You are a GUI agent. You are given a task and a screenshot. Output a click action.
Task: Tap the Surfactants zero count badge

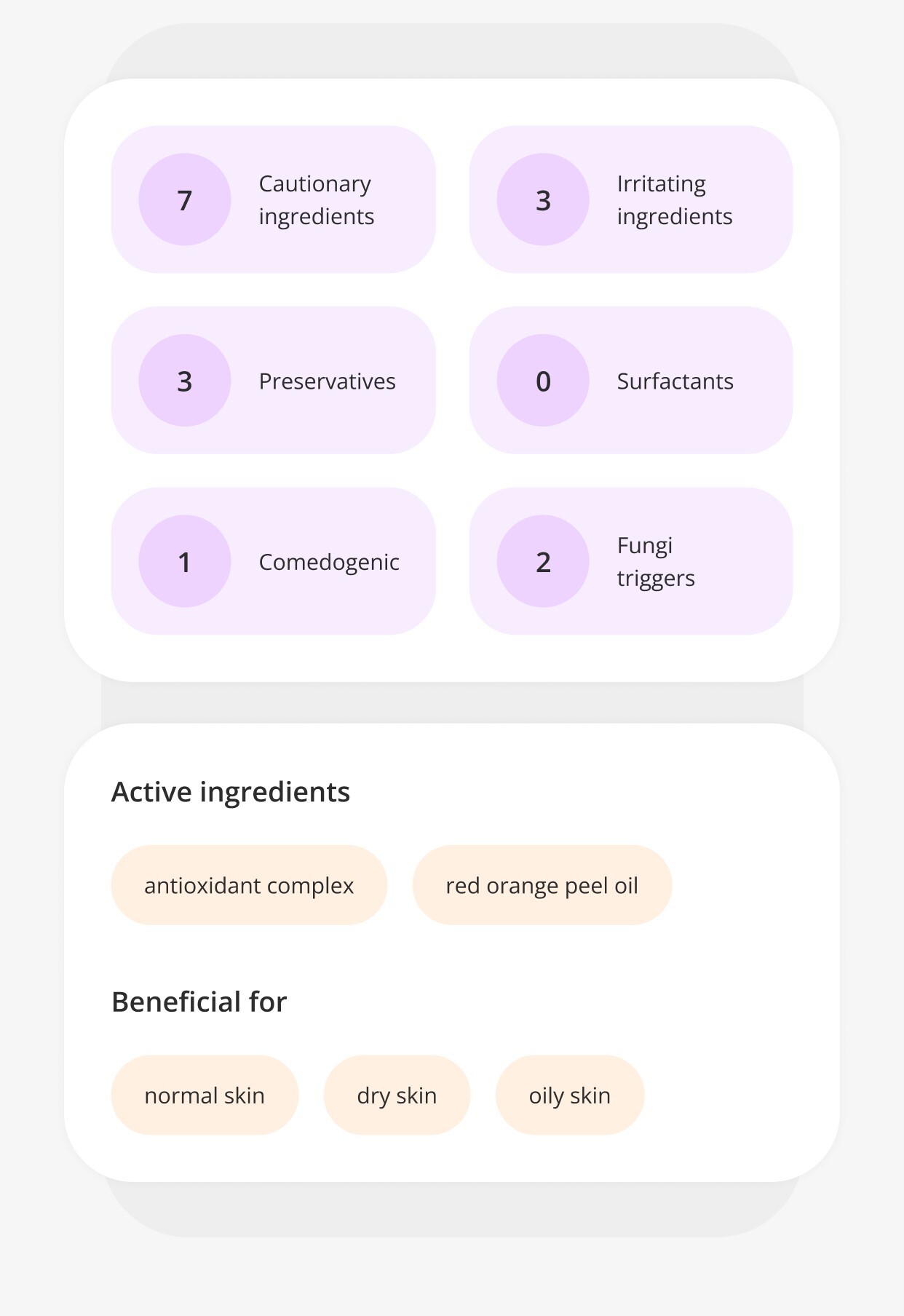click(x=543, y=381)
